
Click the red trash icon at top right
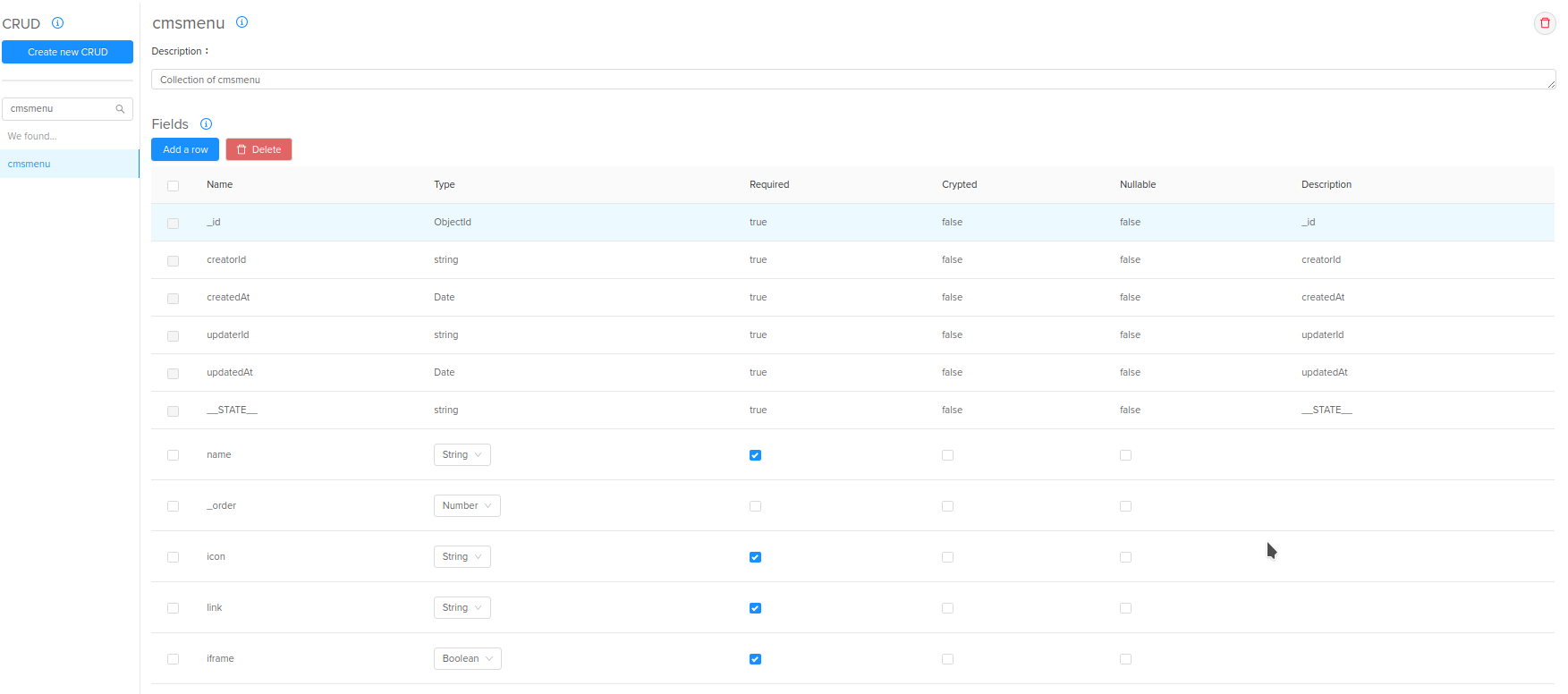(x=1545, y=23)
